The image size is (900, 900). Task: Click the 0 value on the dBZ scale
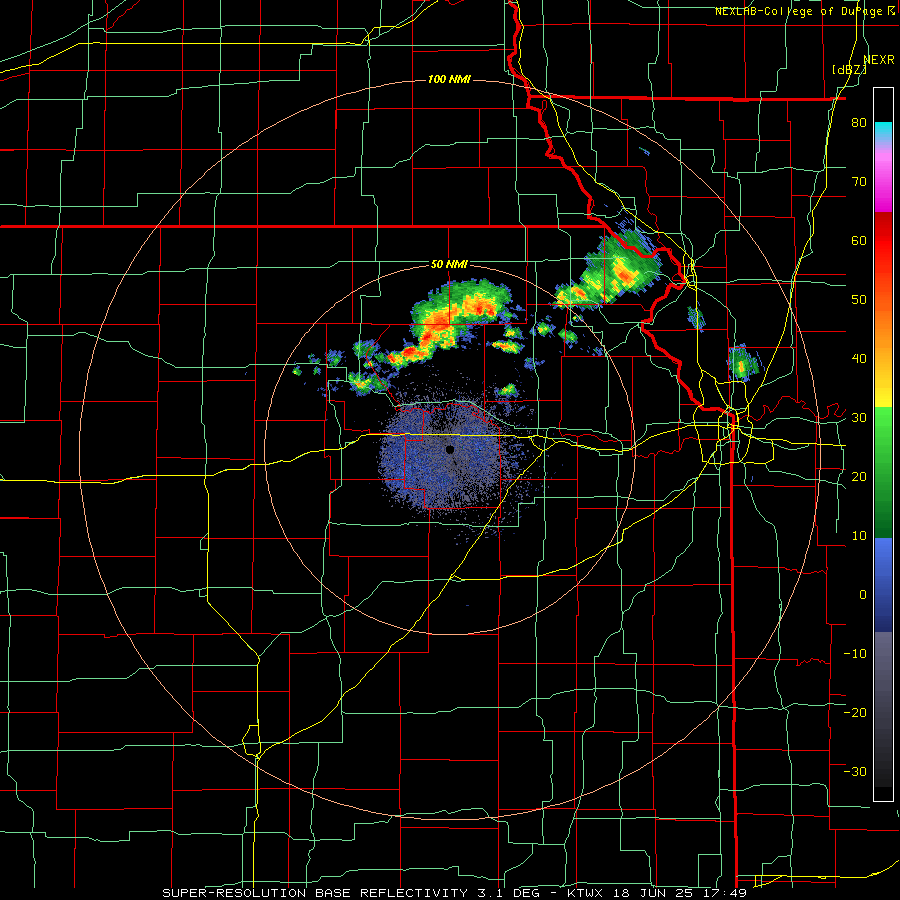(x=863, y=595)
